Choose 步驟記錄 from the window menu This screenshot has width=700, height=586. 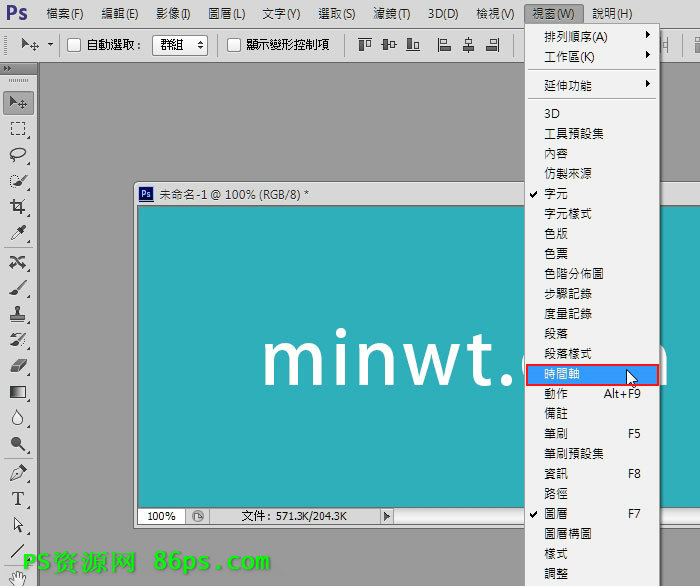pos(592,294)
